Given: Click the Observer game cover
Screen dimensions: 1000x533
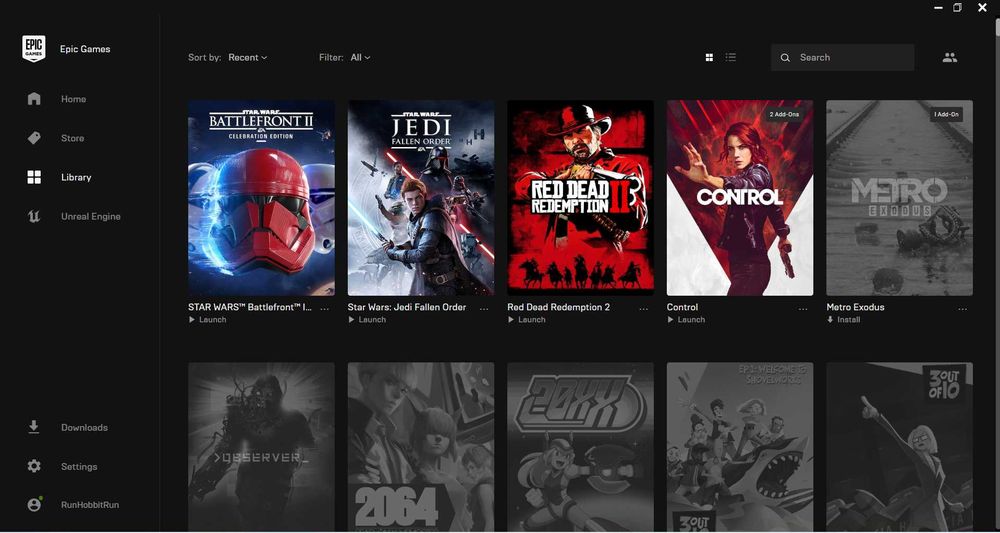Looking at the screenshot, I should (261, 447).
